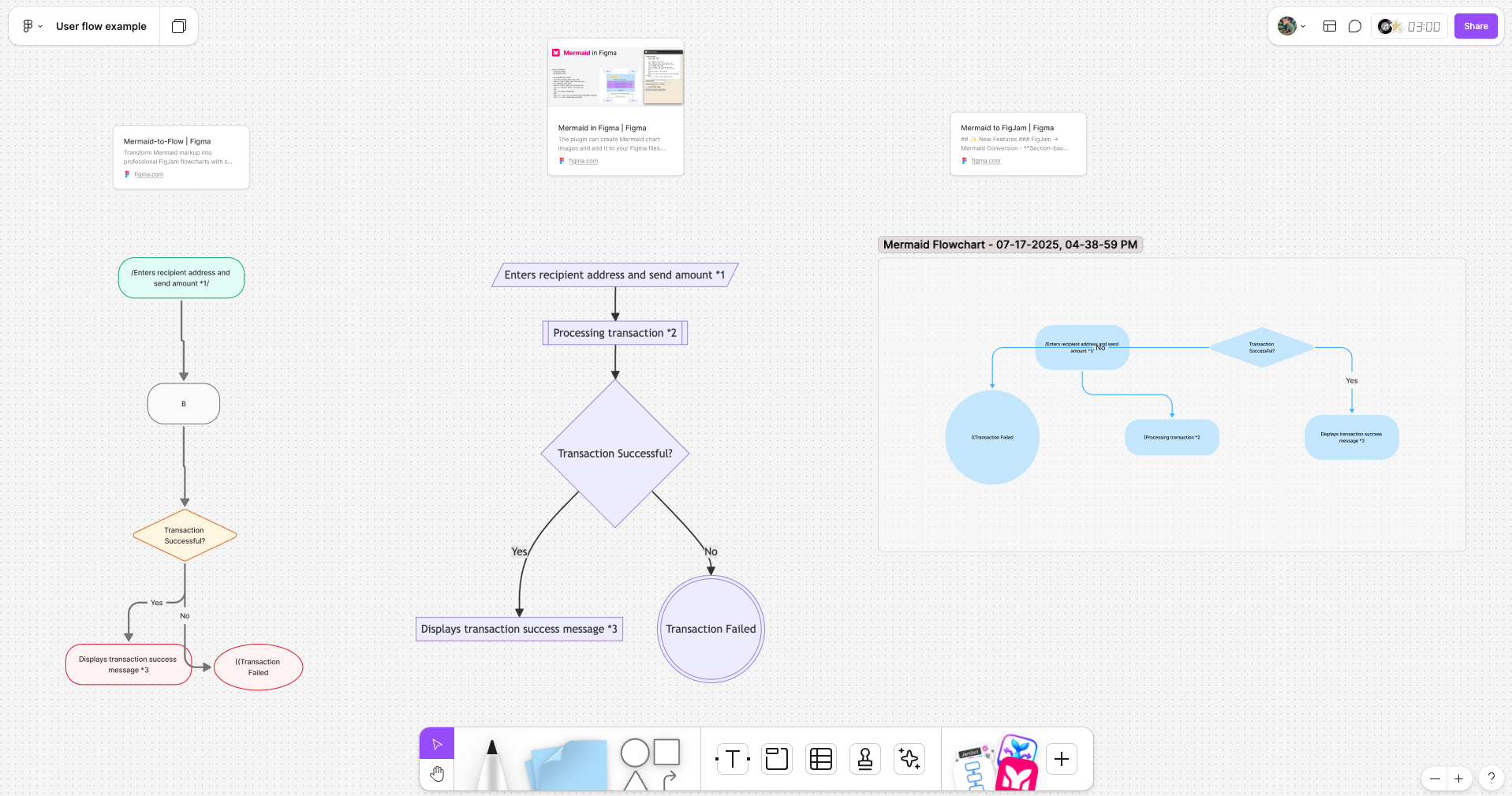The height and width of the screenshot is (796, 1512).
Task: Select the Move cursor tool
Action: point(437,744)
